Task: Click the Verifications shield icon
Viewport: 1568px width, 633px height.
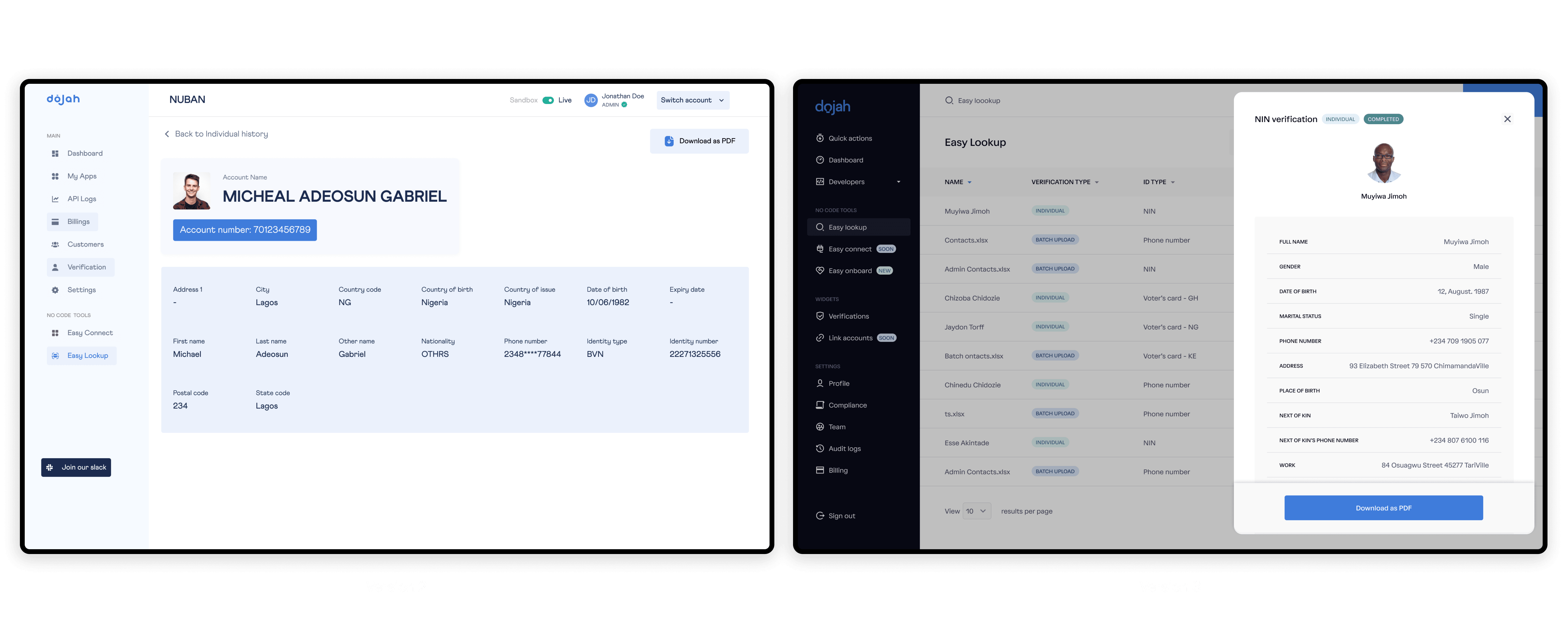Action: pos(820,316)
